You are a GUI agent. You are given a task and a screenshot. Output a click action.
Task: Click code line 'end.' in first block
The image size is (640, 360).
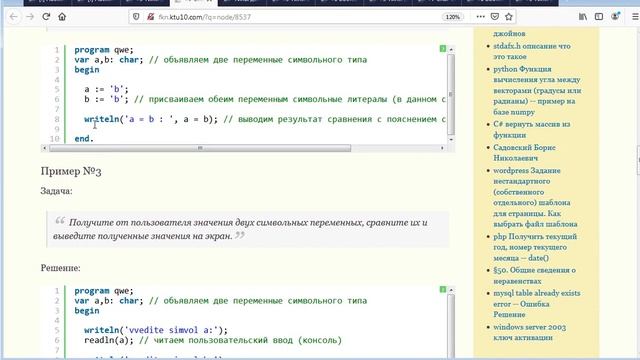[x=84, y=139]
